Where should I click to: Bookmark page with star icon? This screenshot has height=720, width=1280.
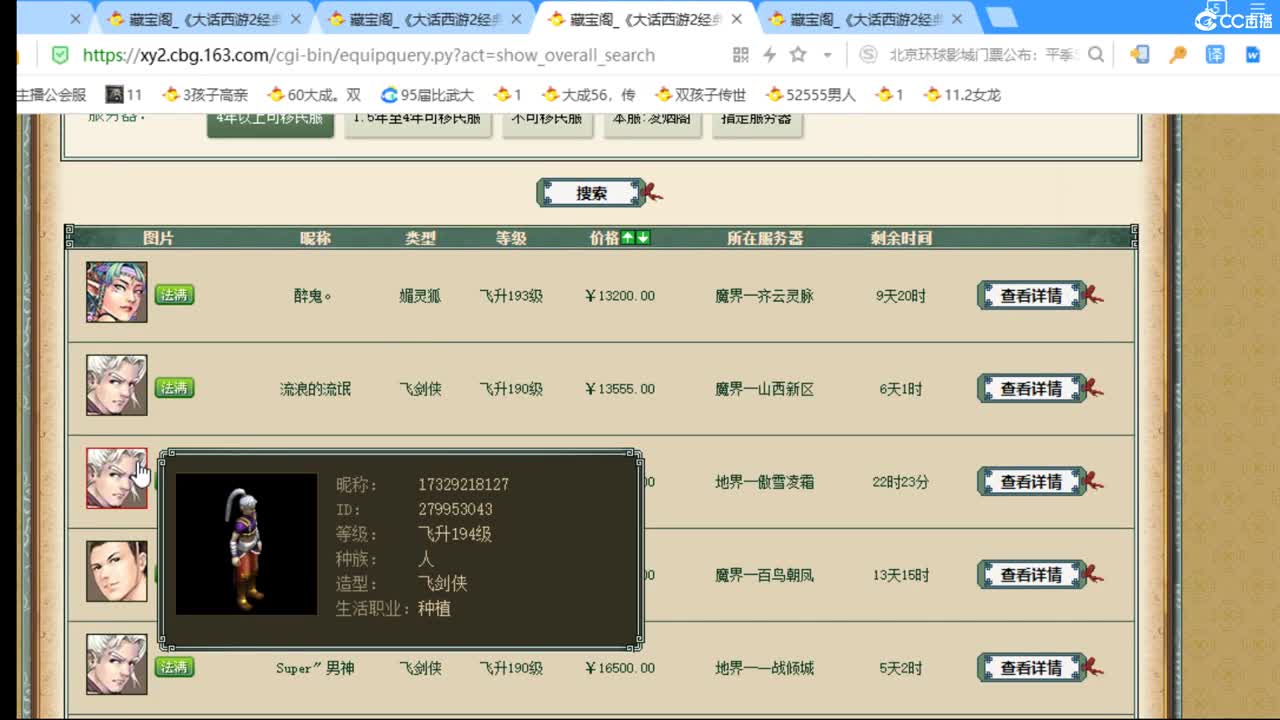[x=798, y=55]
